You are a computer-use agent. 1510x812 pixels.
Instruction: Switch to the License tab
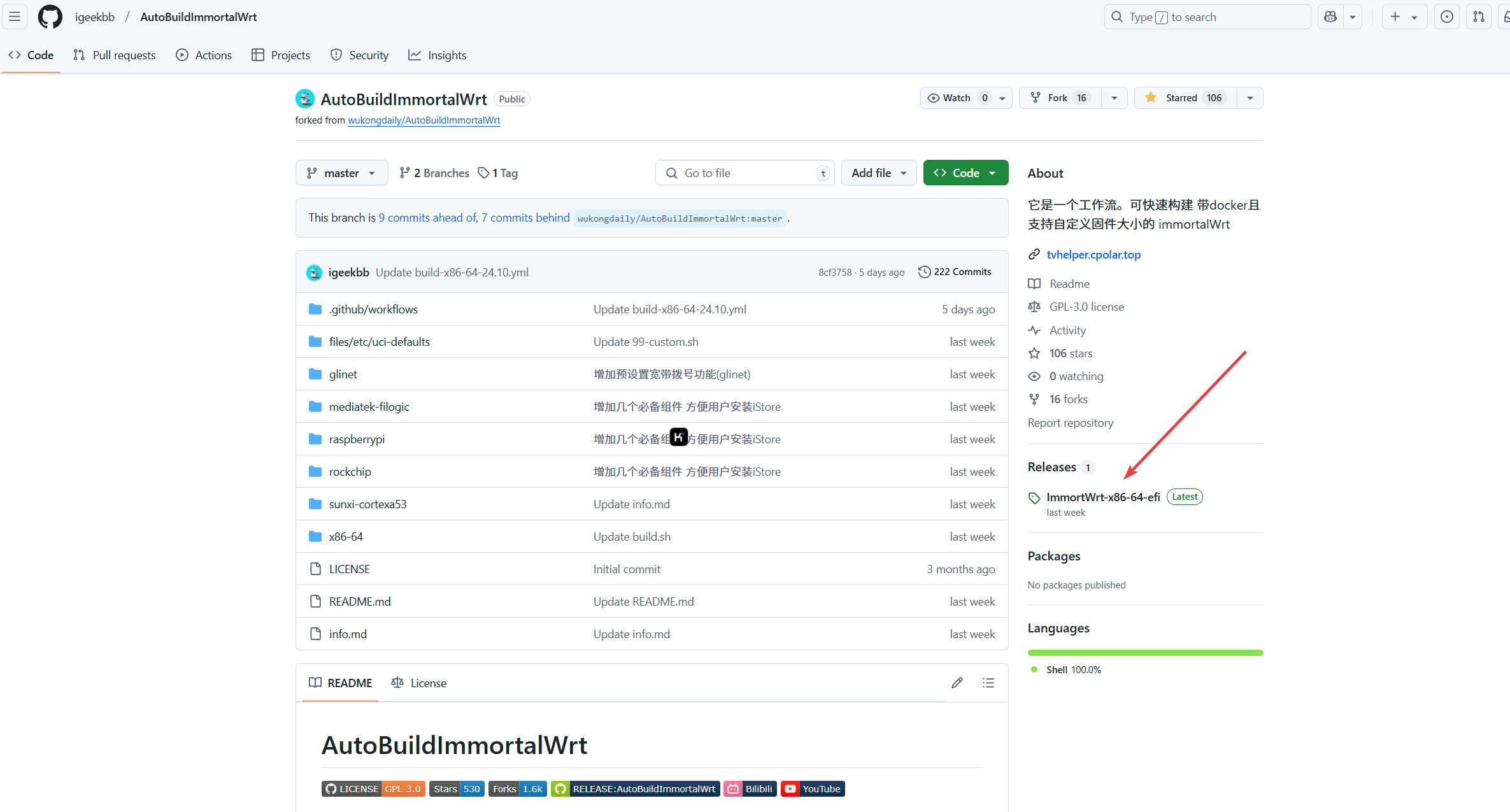coord(419,683)
